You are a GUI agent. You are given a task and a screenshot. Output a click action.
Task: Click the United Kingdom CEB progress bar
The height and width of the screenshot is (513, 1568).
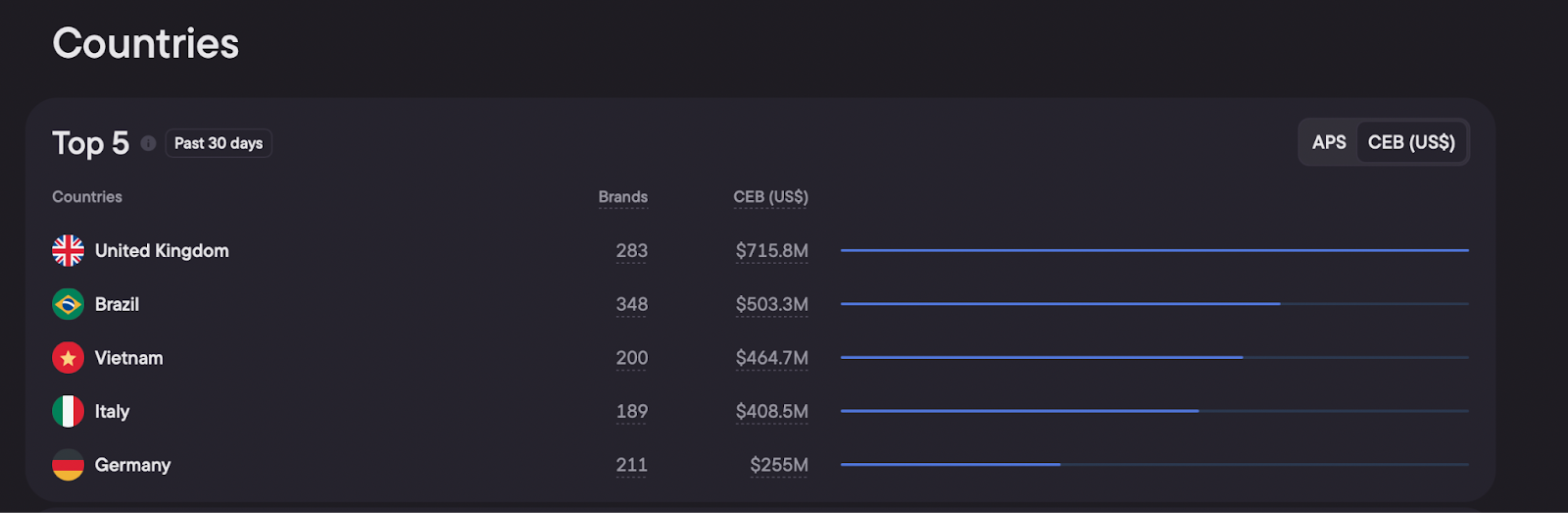click(1153, 250)
